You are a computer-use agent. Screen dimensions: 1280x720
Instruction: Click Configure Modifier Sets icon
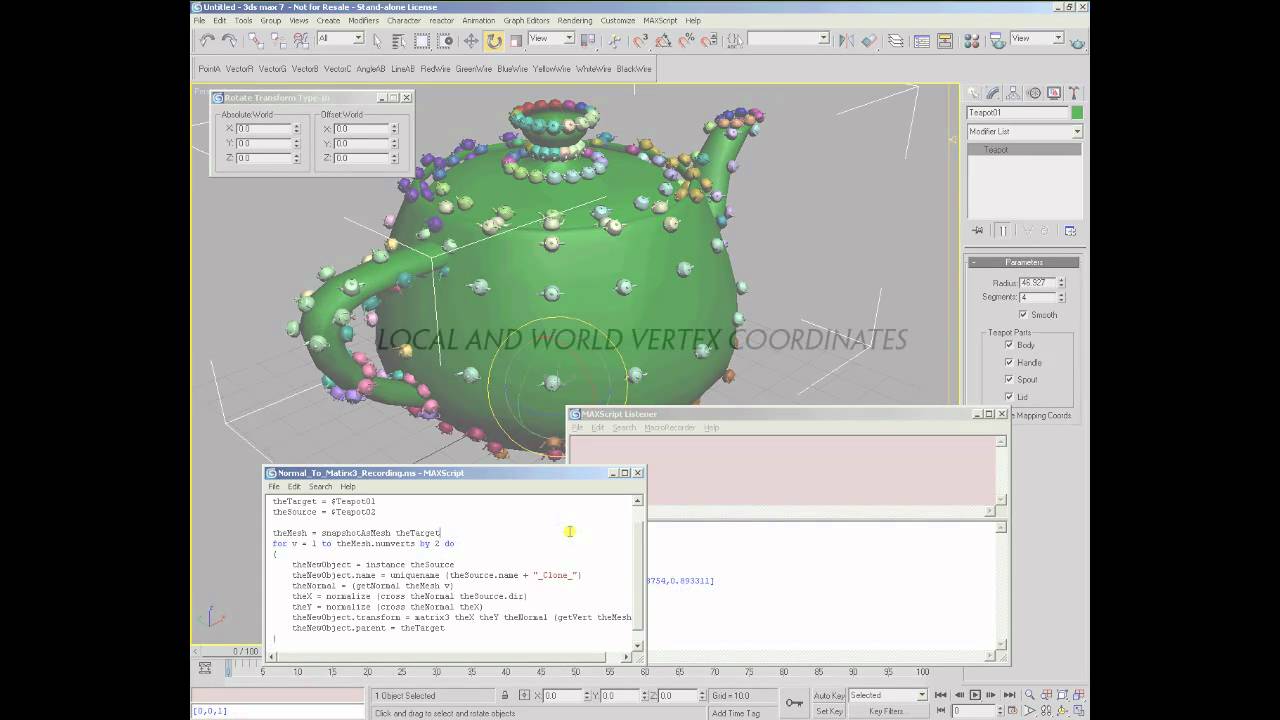(x=1070, y=231)
